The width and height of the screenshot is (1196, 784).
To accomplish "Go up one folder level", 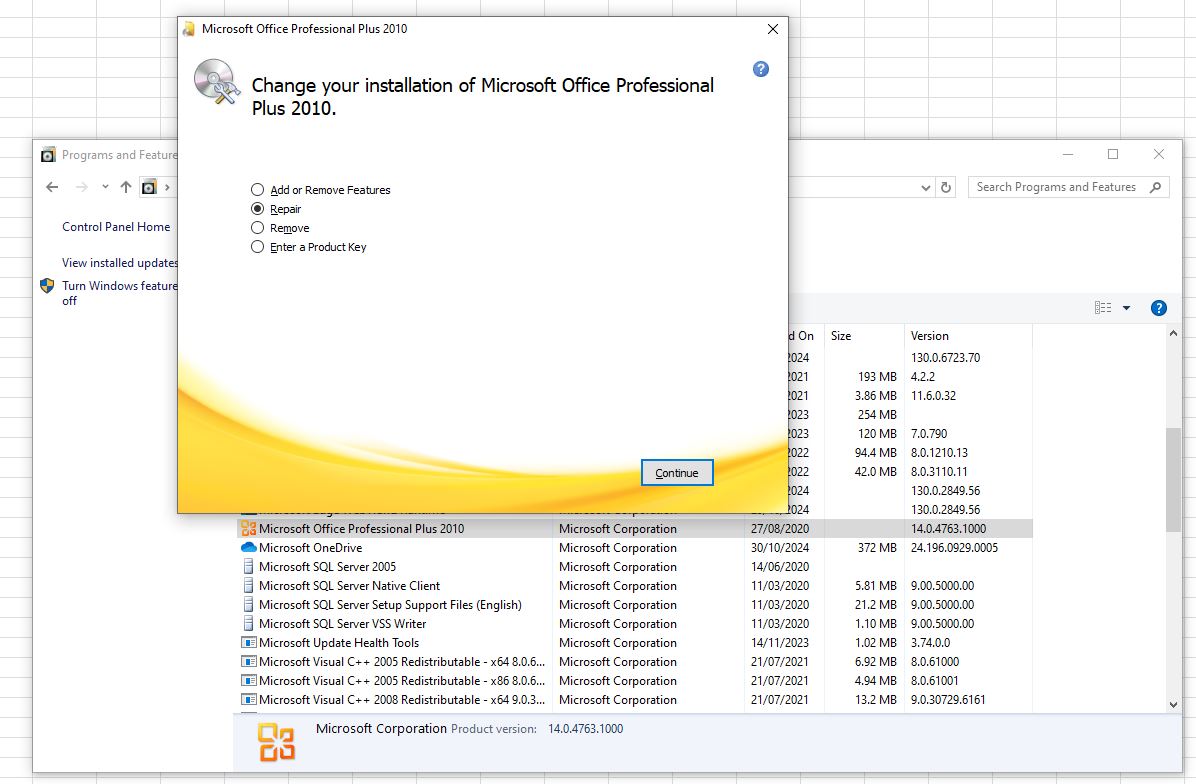I will pos(126,187).
